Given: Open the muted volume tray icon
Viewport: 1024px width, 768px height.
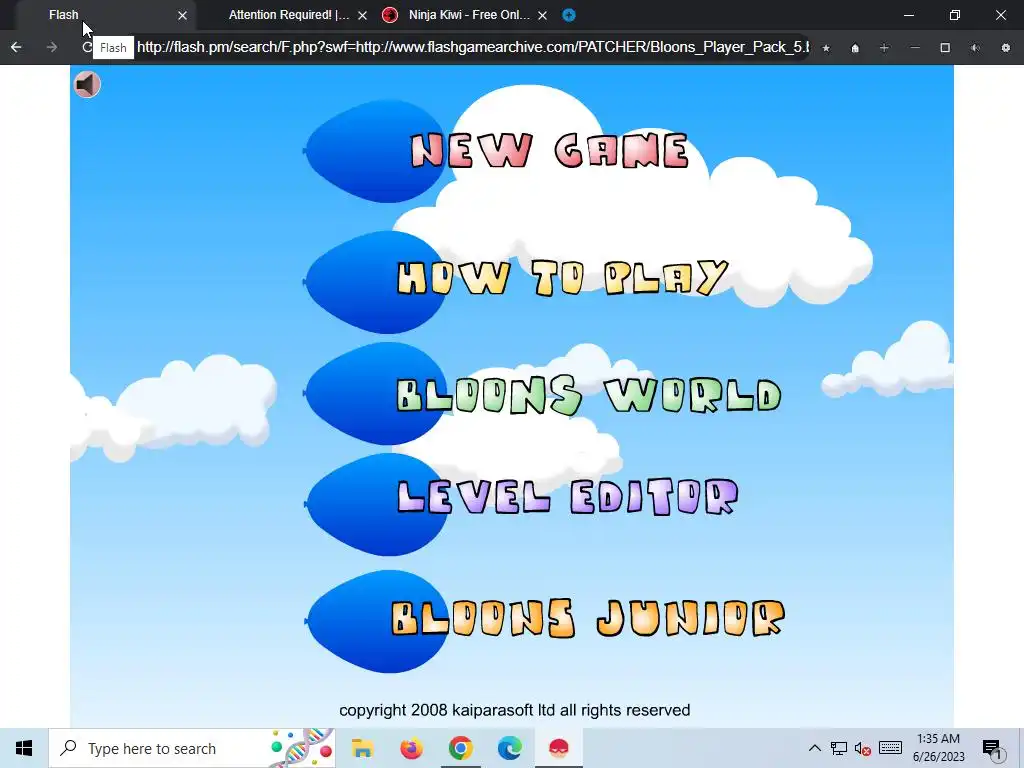Looking at the screenshot, I should 863,748.
